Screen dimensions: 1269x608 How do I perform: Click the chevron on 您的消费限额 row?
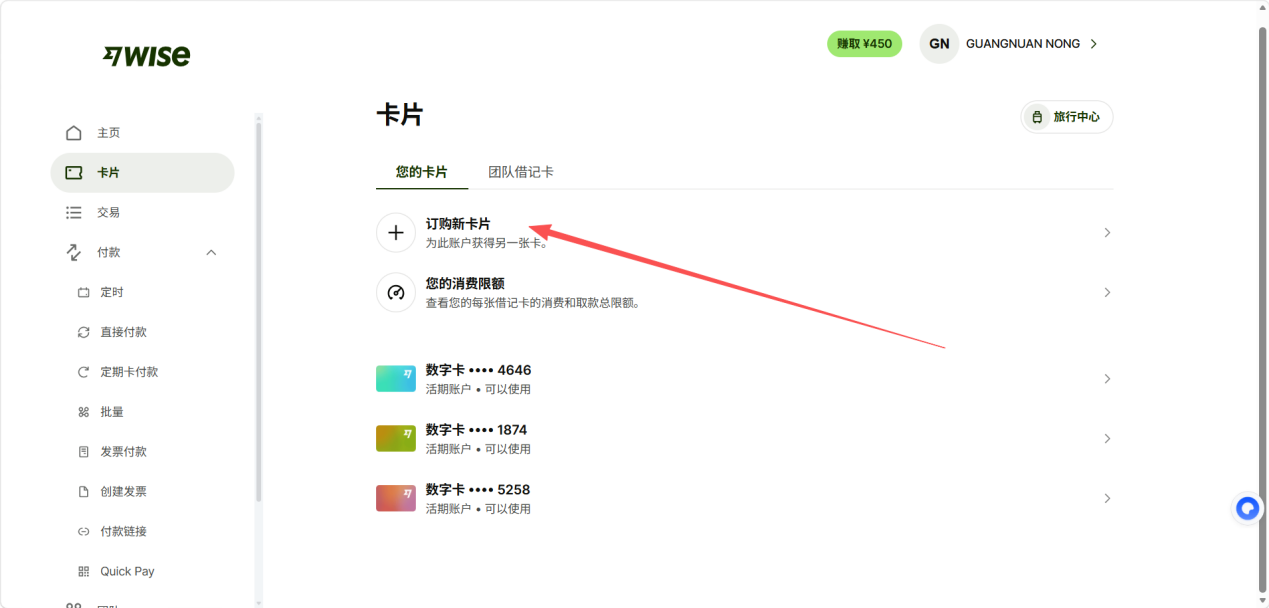[x=1107, y=293]
